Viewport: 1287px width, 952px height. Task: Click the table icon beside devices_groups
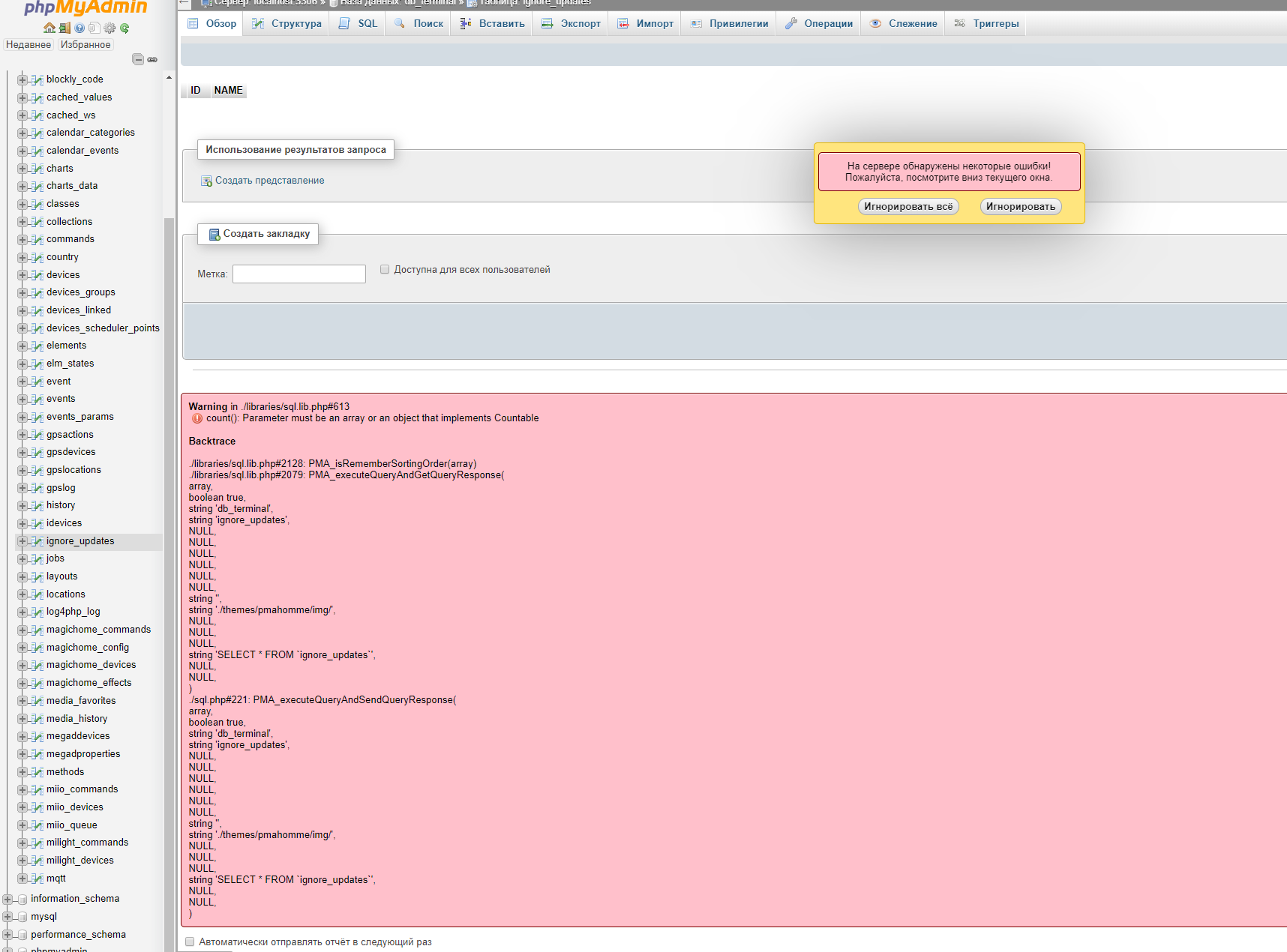click(37, 292)
